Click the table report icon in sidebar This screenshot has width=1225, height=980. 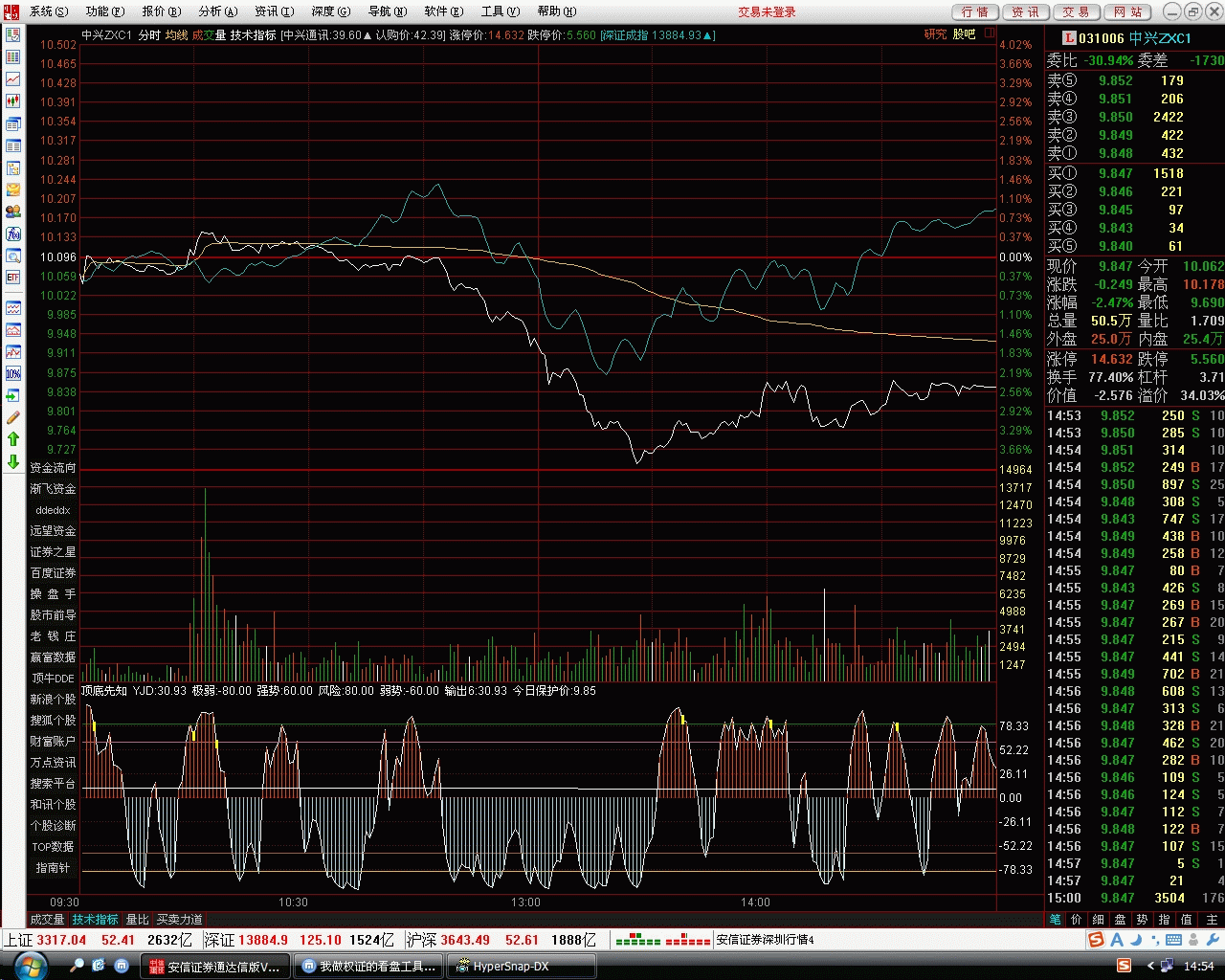click(x=13, y=146)
